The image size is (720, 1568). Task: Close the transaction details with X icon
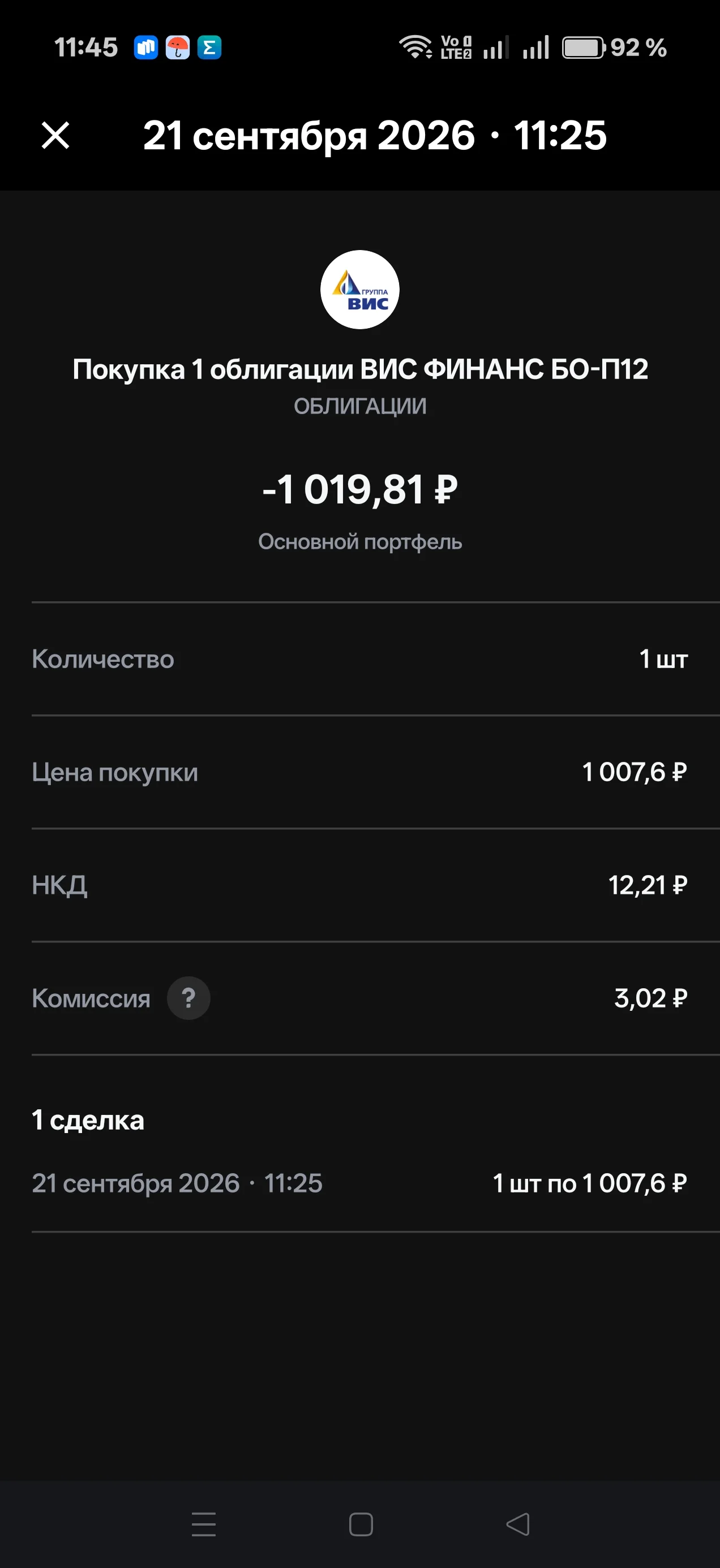[55, 135]
